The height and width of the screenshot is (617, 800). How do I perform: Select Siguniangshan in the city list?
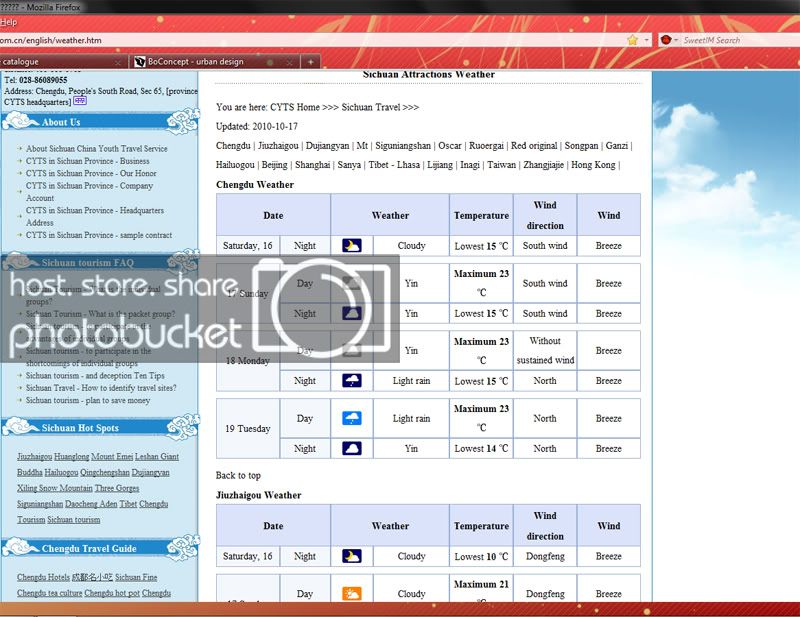click(x=403, y=145)
